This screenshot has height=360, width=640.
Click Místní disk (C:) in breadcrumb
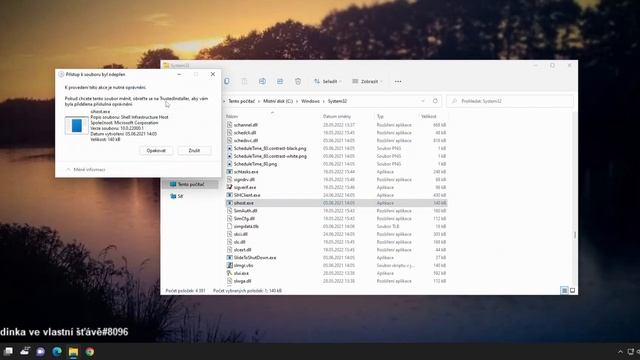[278, 101]
